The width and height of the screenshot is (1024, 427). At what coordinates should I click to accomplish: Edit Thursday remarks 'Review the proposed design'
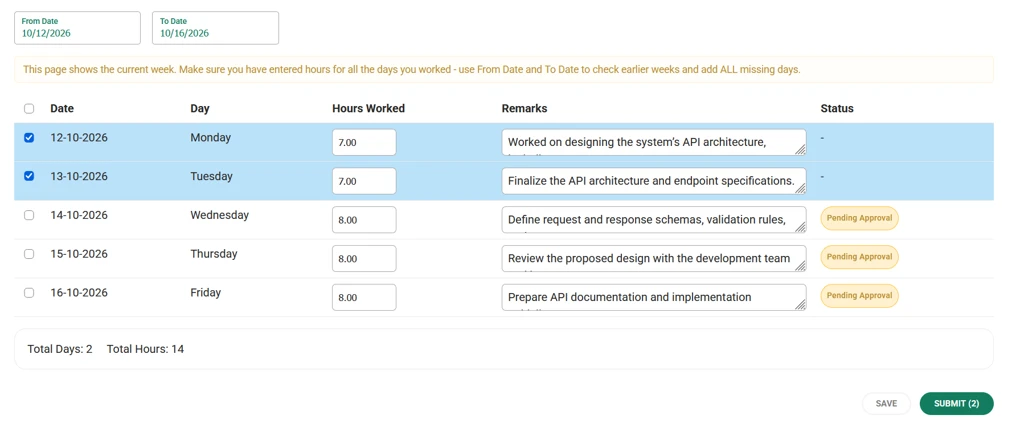click(654, 259)
